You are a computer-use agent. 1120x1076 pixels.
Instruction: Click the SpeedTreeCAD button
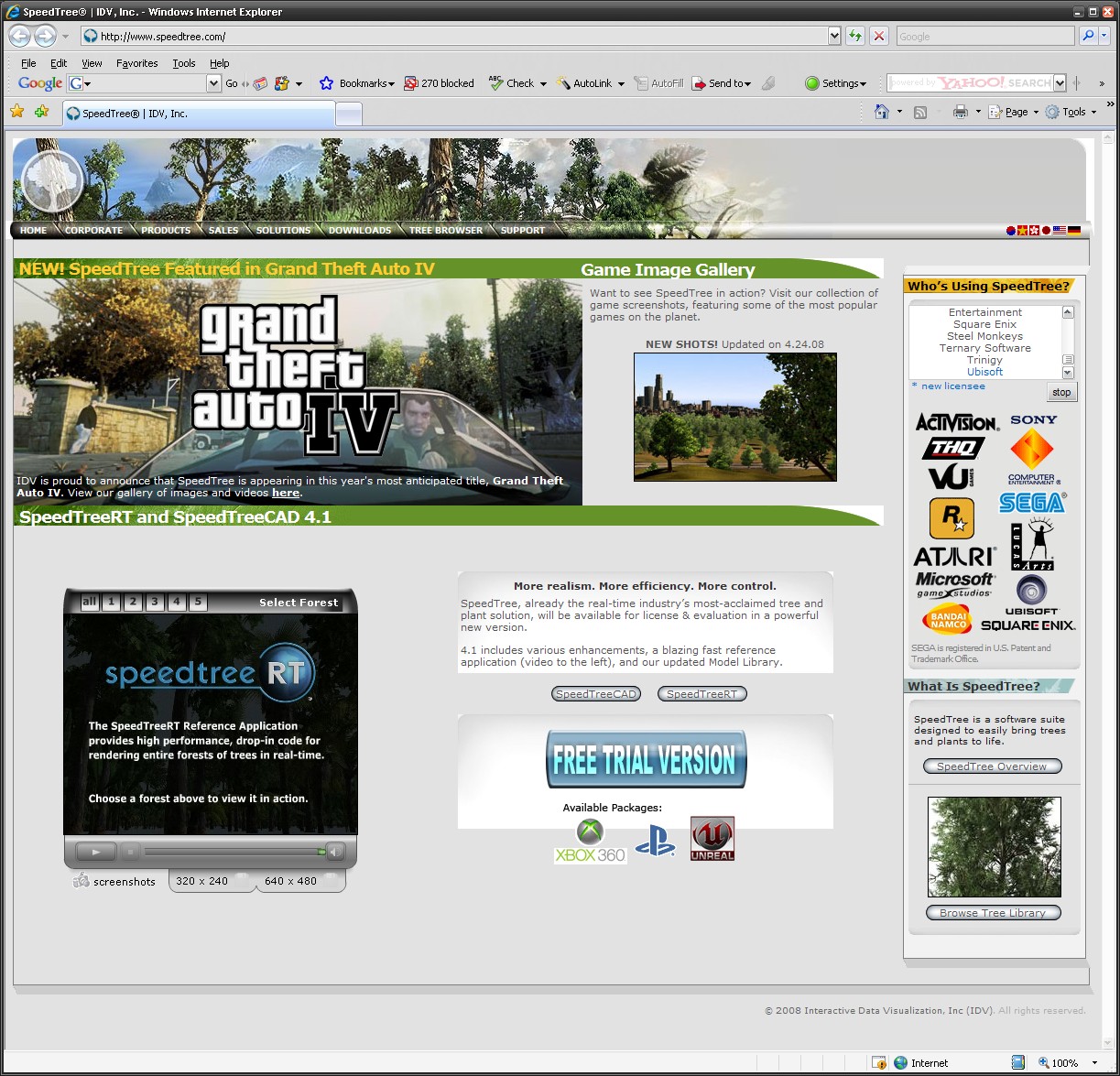click(596, 694)
